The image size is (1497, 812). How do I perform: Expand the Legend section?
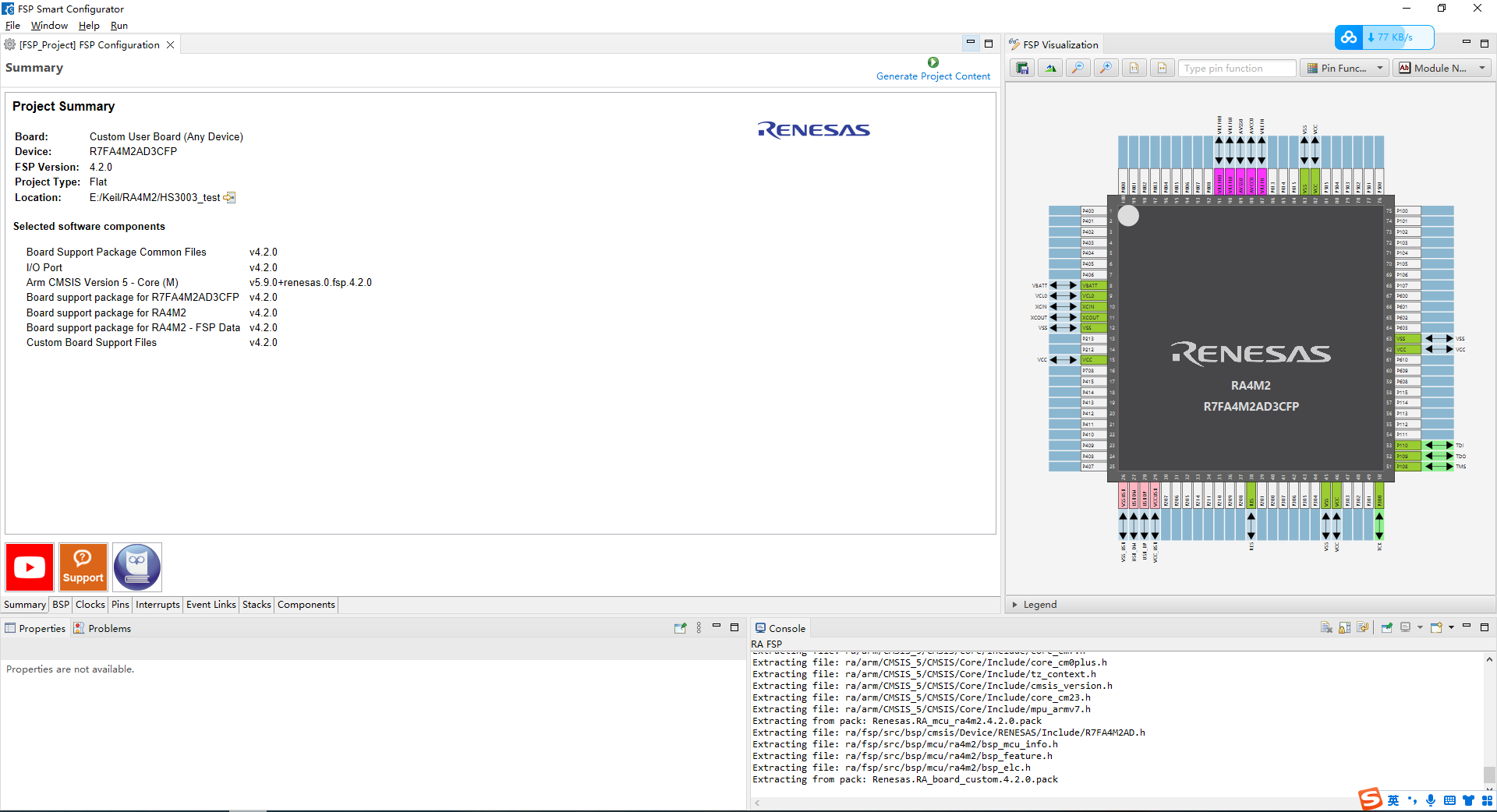pyautogui.click(x=1014, y=605)
